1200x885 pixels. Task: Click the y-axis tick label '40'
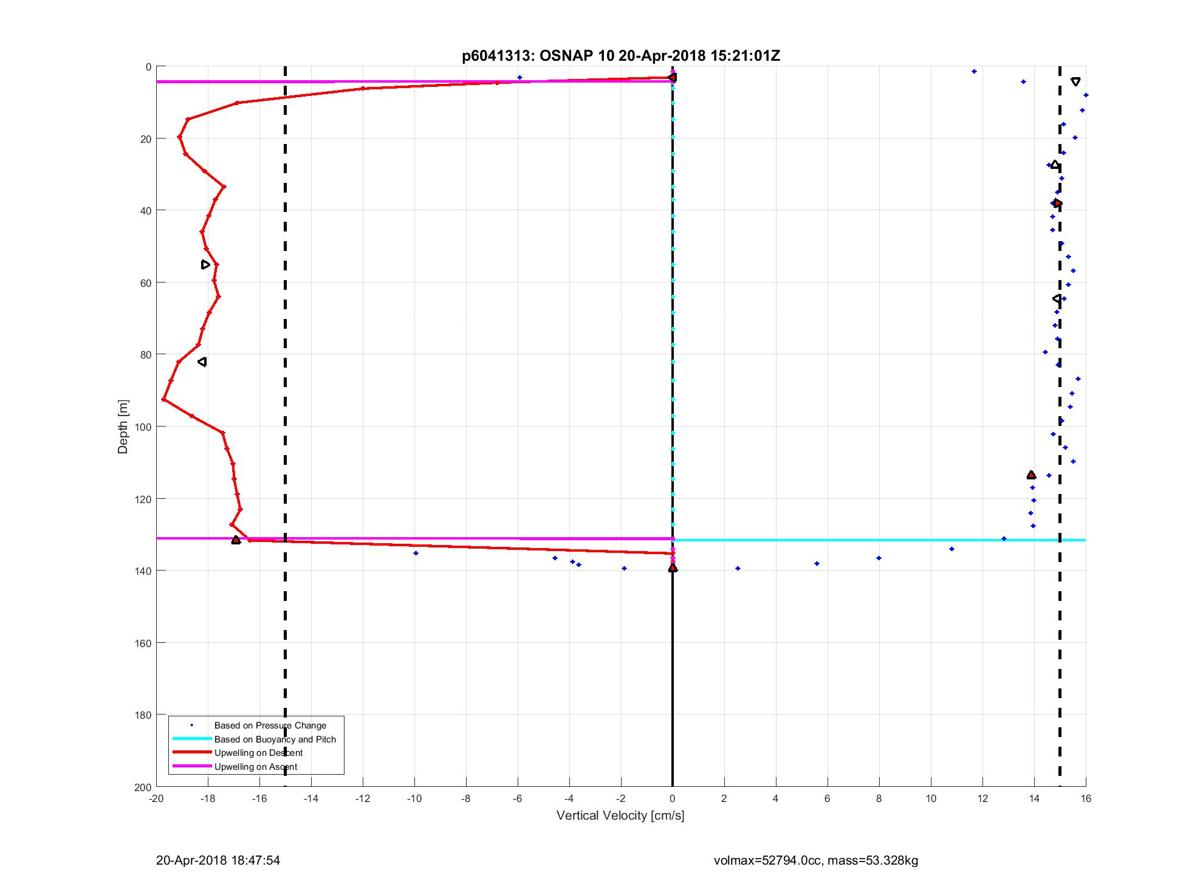pyautogui.click(x=145, y=211)
